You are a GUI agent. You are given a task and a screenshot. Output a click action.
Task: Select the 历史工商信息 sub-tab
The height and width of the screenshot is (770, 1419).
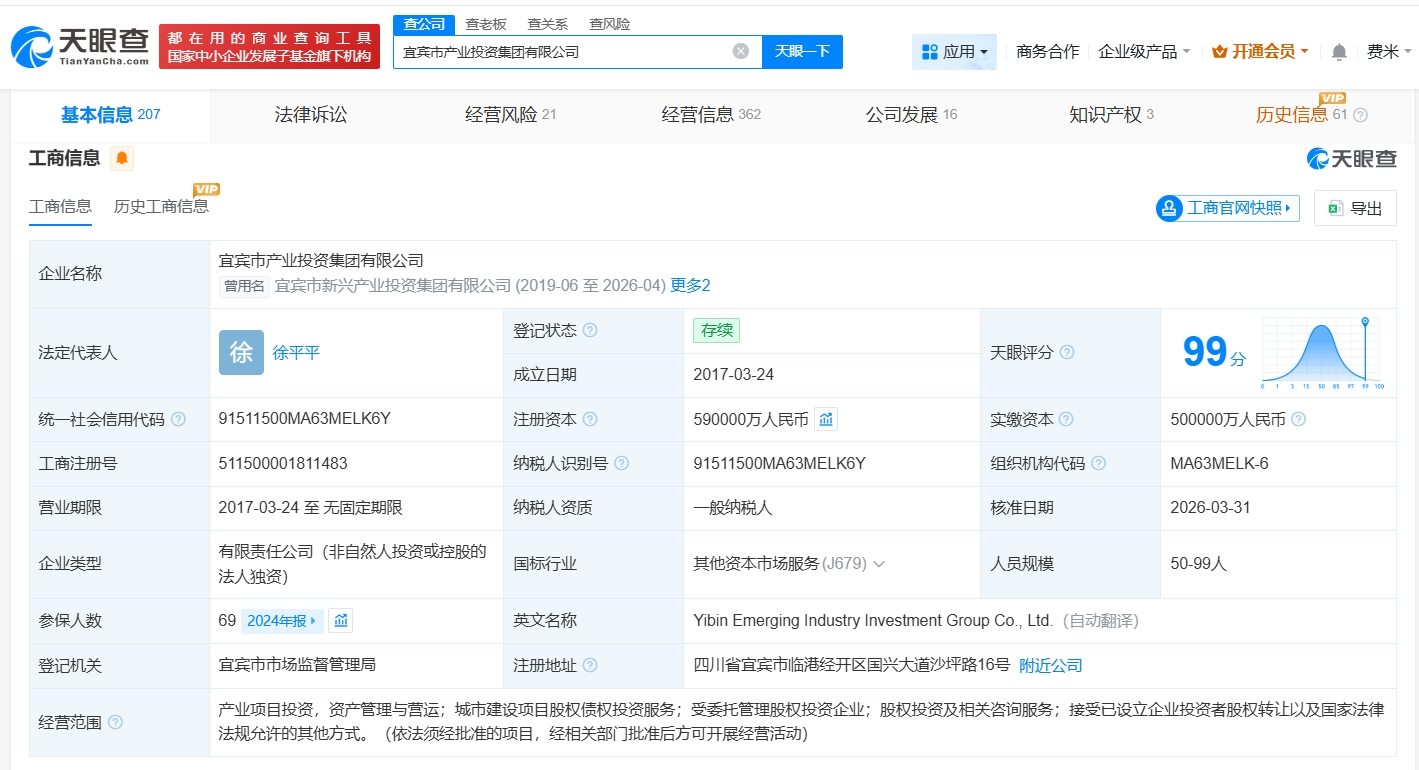161,207
